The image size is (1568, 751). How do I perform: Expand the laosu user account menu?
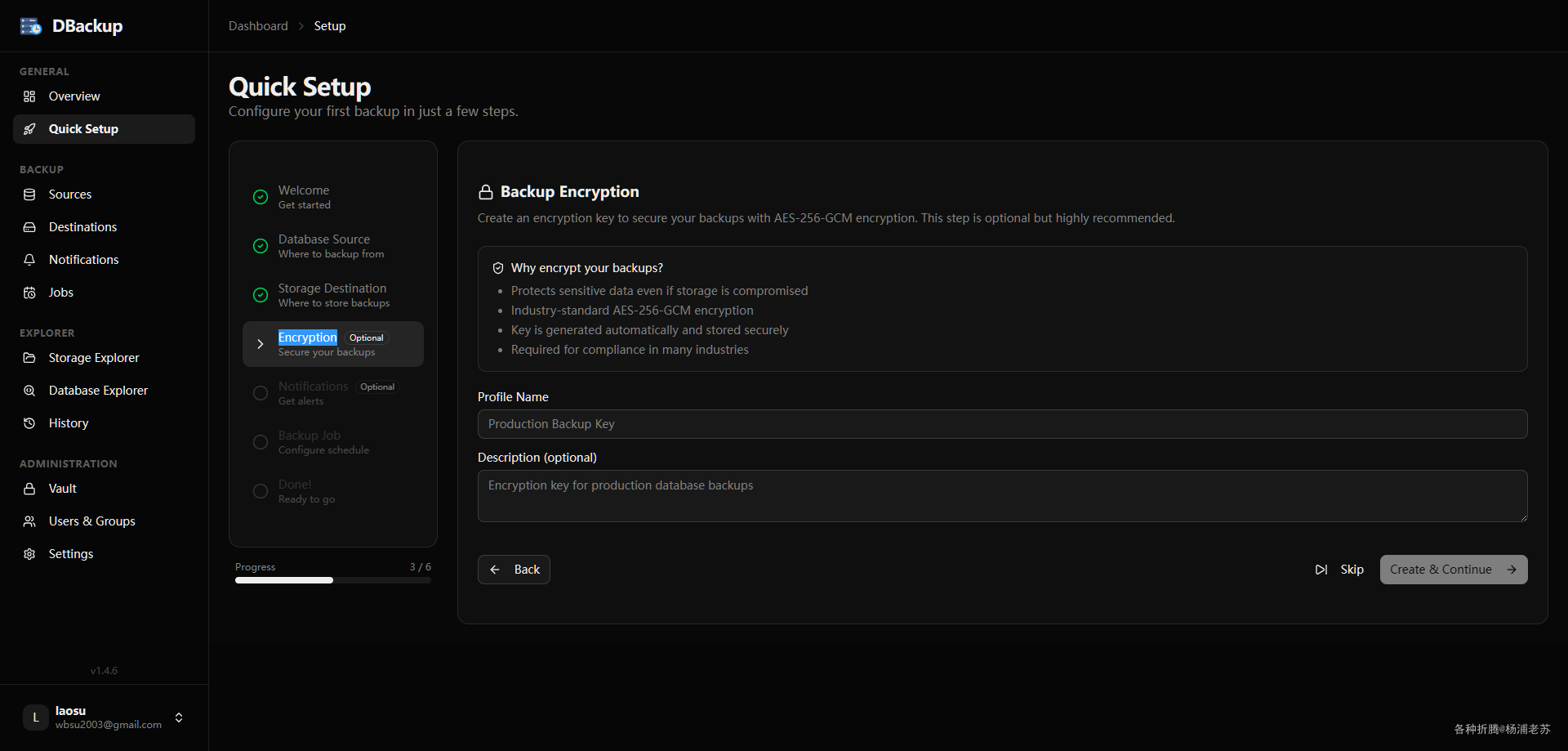(179, 717)
